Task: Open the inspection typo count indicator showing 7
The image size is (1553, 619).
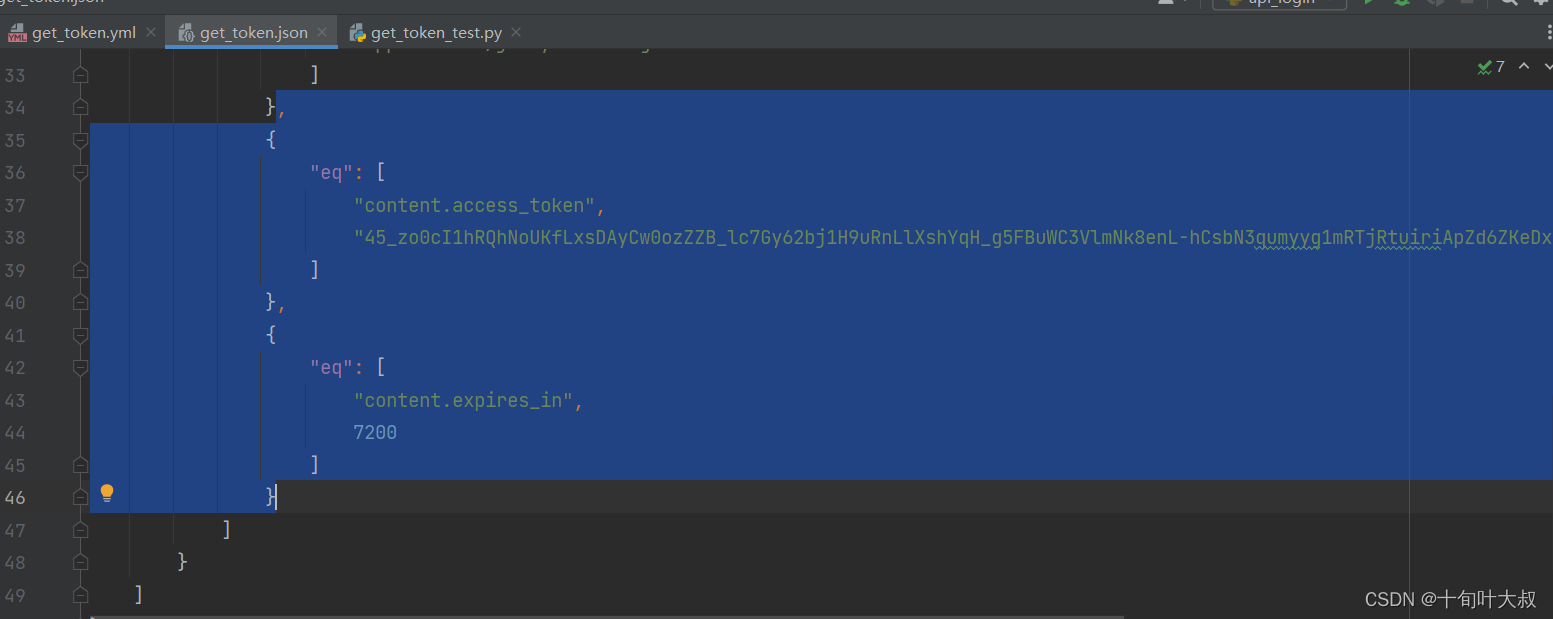Action: pyautogui.click(x=1491, y=67)
